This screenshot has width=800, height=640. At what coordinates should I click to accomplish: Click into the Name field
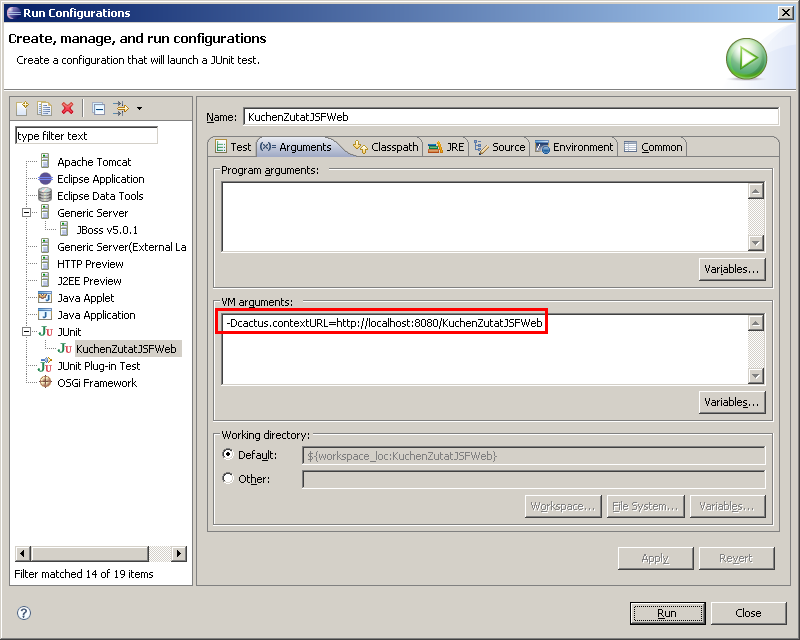click(511, 117)
